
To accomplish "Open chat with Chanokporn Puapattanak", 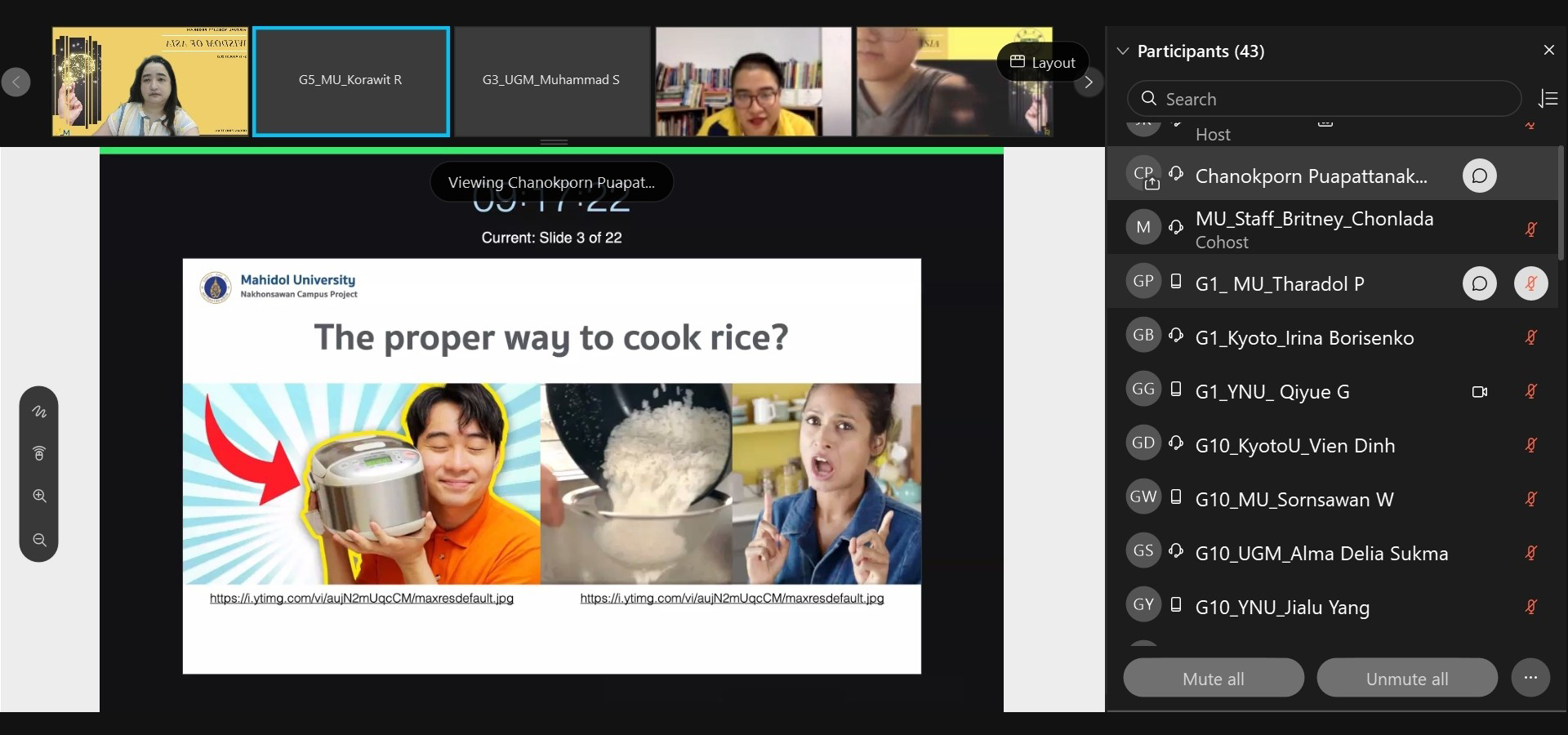I will pos(1479,176).
